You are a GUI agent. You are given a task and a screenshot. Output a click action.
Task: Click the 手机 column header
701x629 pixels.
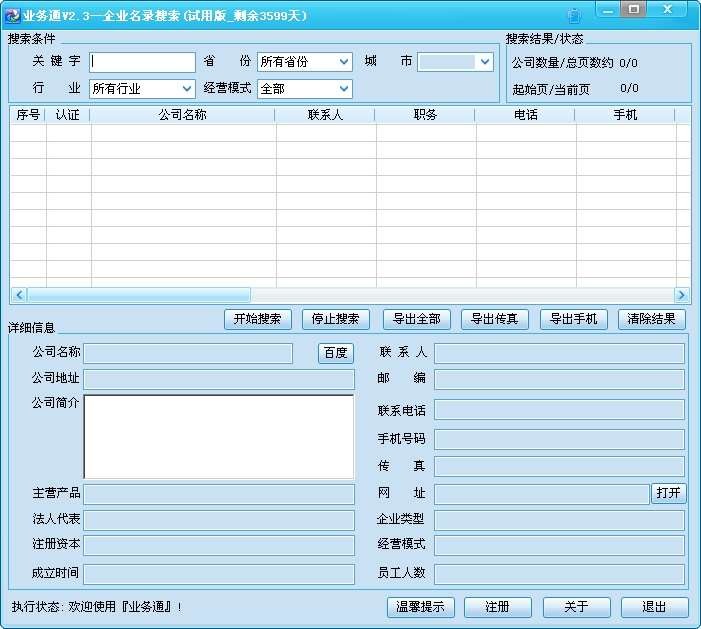(x=625, y=115)
